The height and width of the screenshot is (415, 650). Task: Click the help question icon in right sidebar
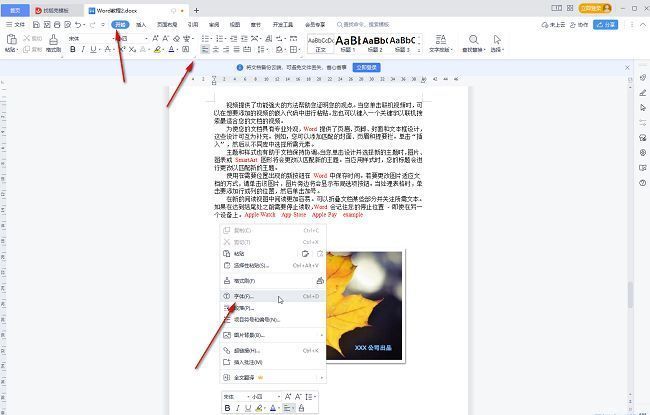pyautogui.click(x=643, y=183)
